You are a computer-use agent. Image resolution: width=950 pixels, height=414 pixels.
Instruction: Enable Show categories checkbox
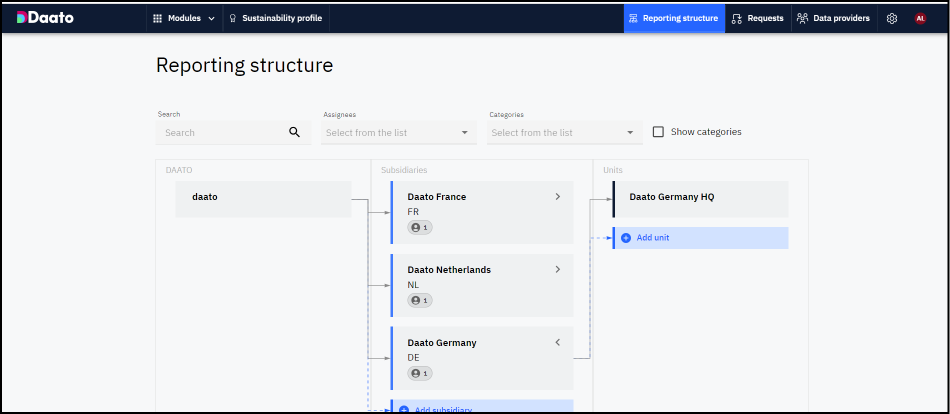pyautogui.click(x=658, y=132)
